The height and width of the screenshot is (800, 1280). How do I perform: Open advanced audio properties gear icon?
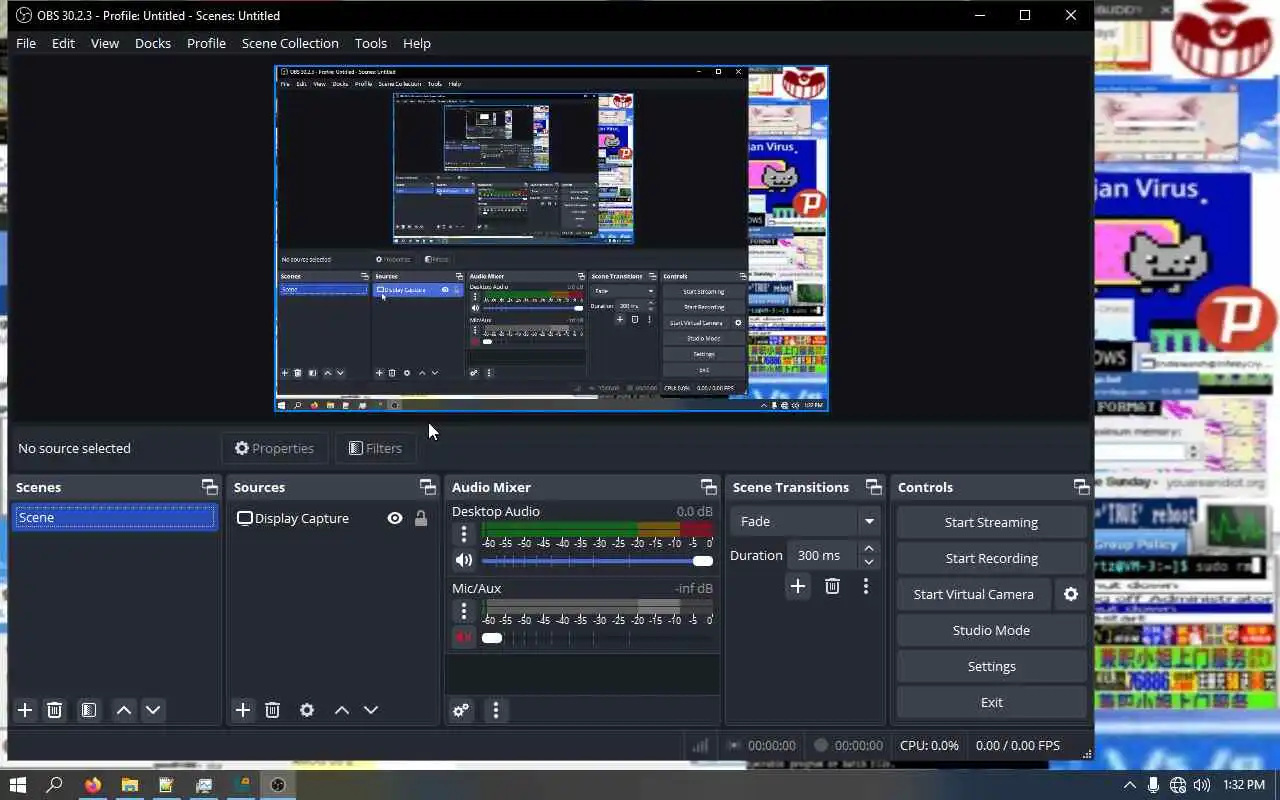(x=461, y=710)
